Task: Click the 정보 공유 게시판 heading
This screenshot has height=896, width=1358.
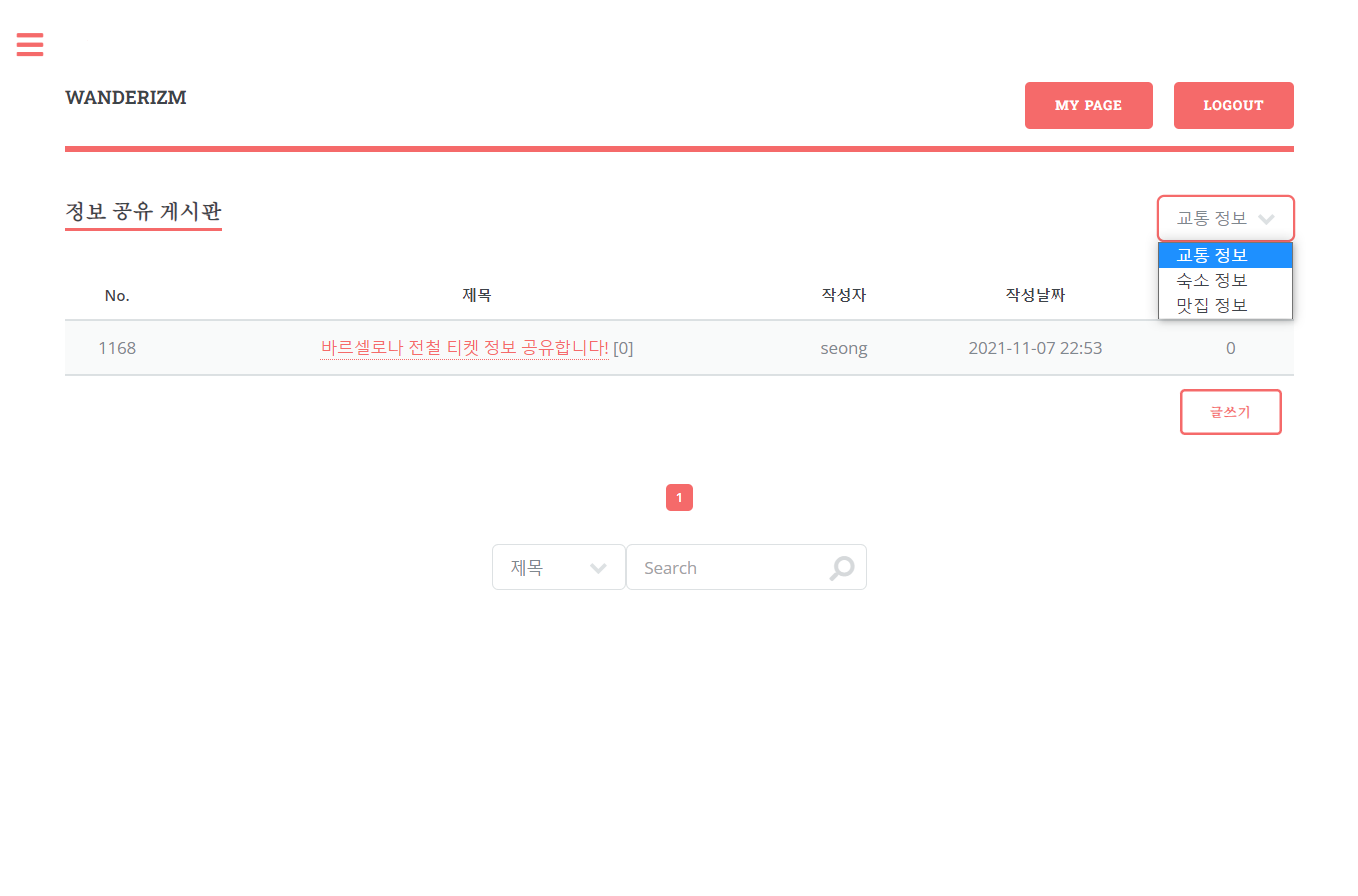Action: (143, 212)
